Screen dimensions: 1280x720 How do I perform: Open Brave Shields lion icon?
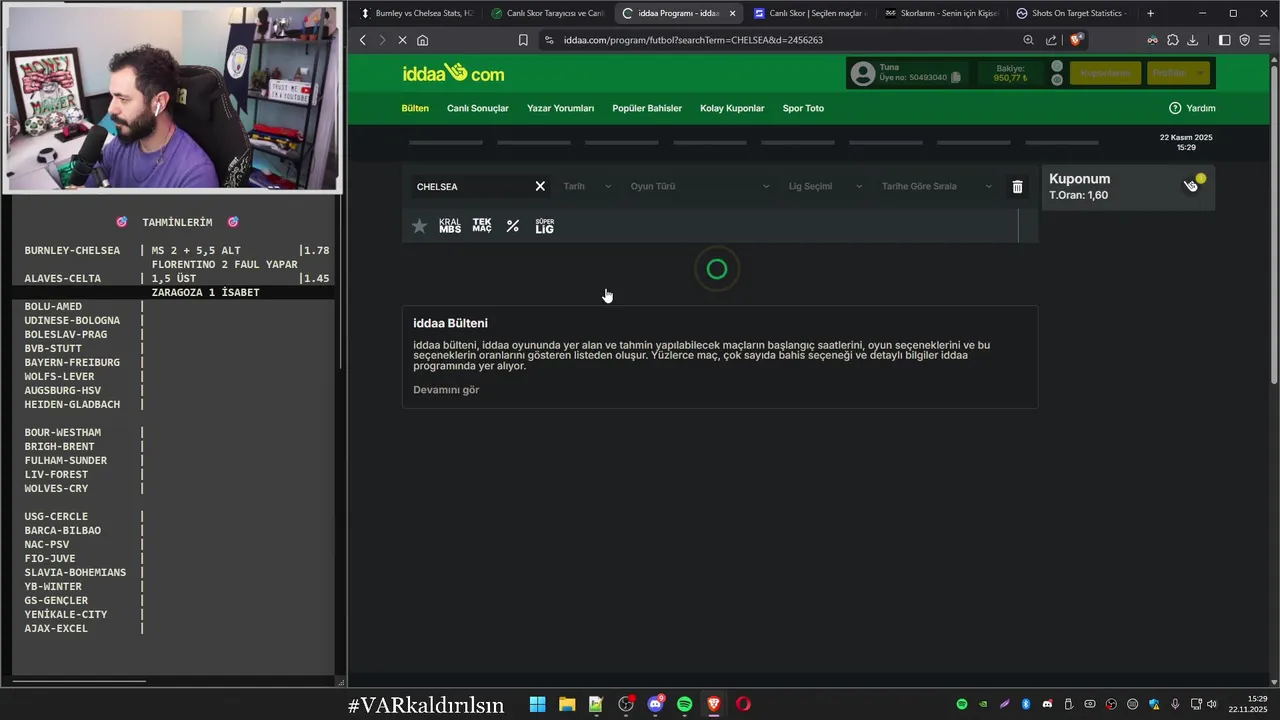pos(1077,40)
